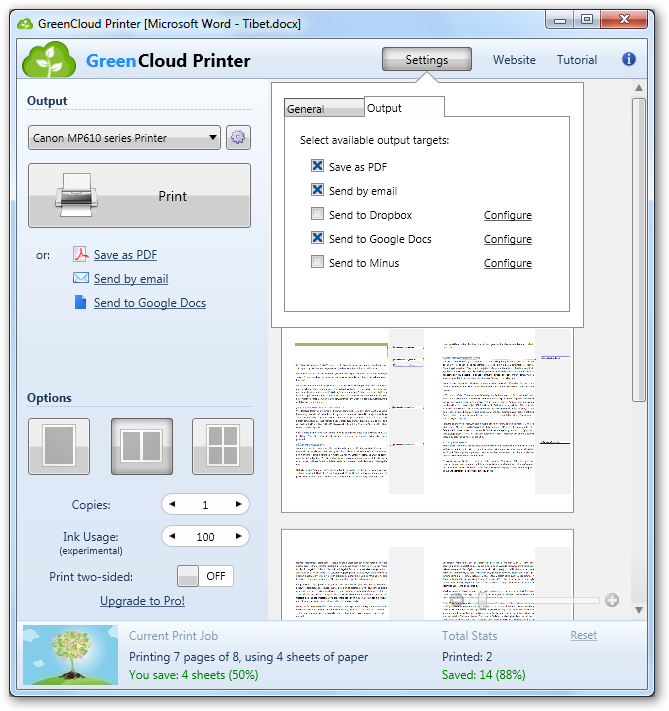Uncheck Send to Google Docs checkbox
This screenshot has height=711, width=669.
(x=317, y=238)
